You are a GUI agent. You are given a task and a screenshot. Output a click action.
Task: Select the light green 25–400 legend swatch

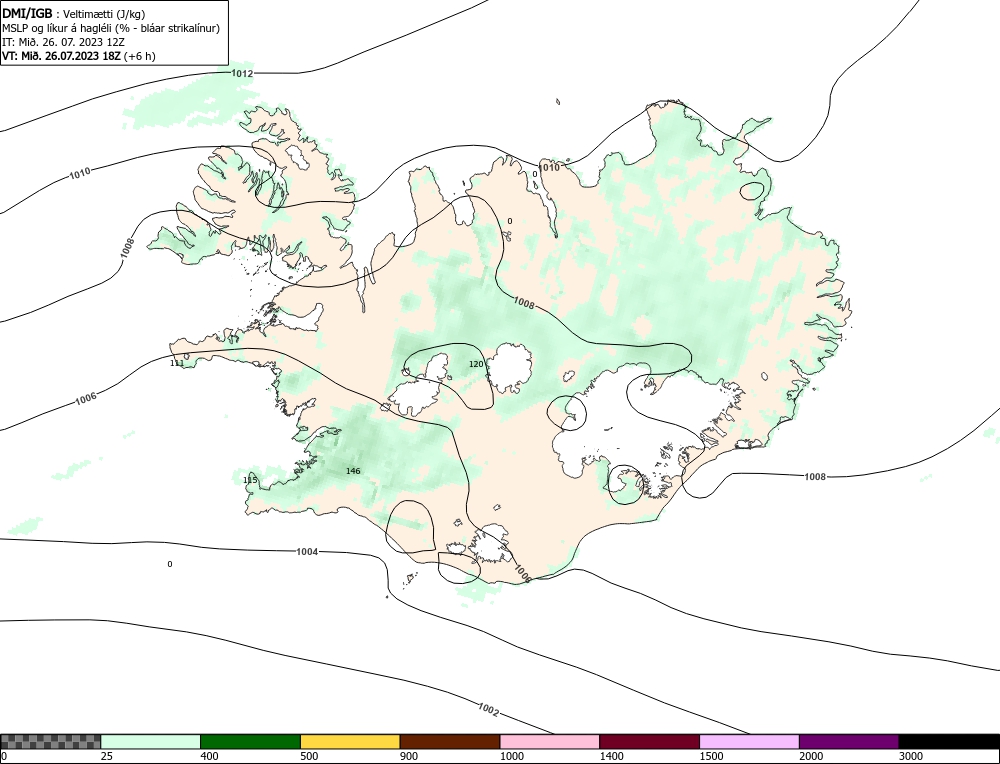[x=151, y=741]
